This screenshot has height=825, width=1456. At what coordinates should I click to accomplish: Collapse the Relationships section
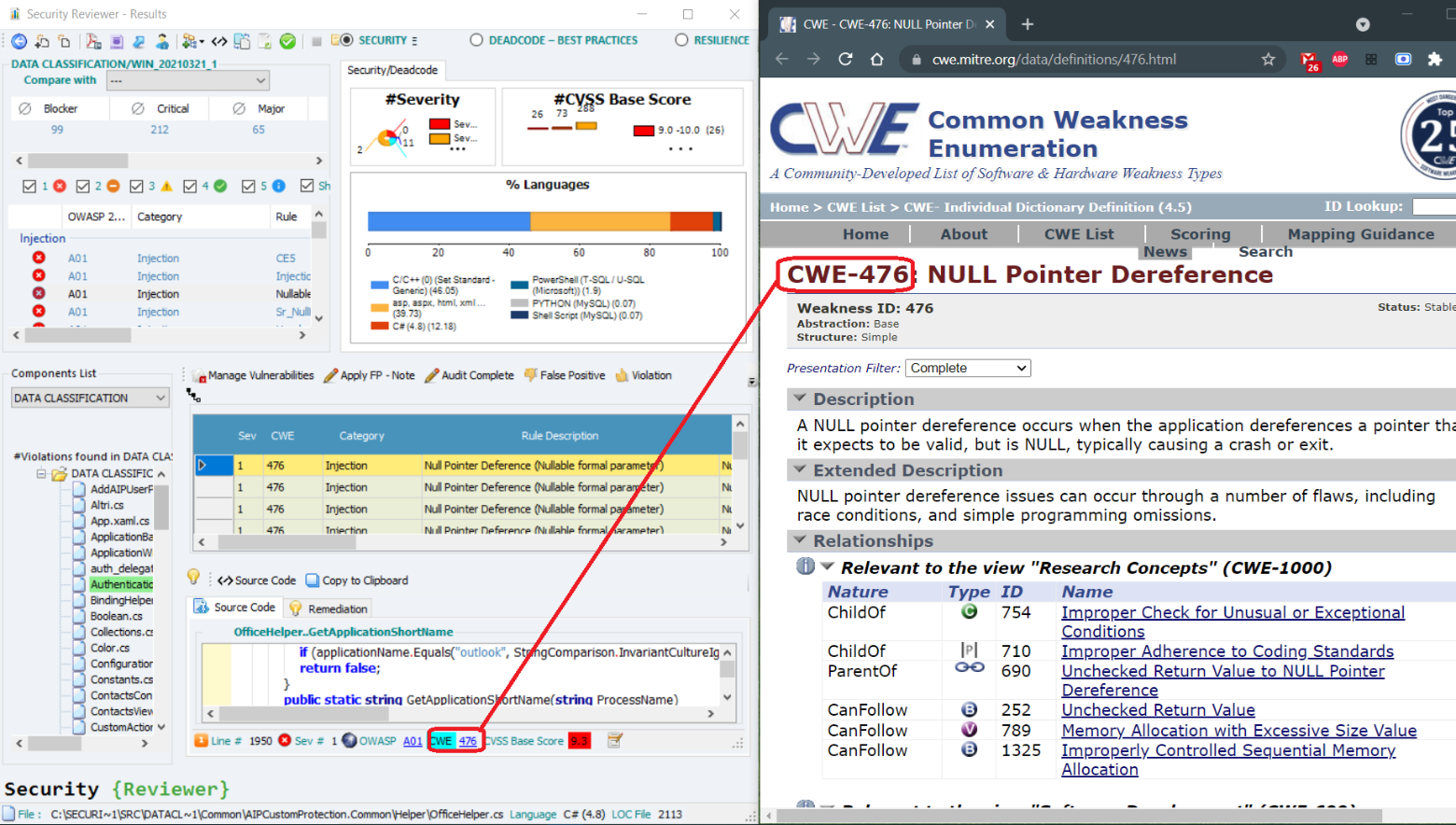[800, 539]
